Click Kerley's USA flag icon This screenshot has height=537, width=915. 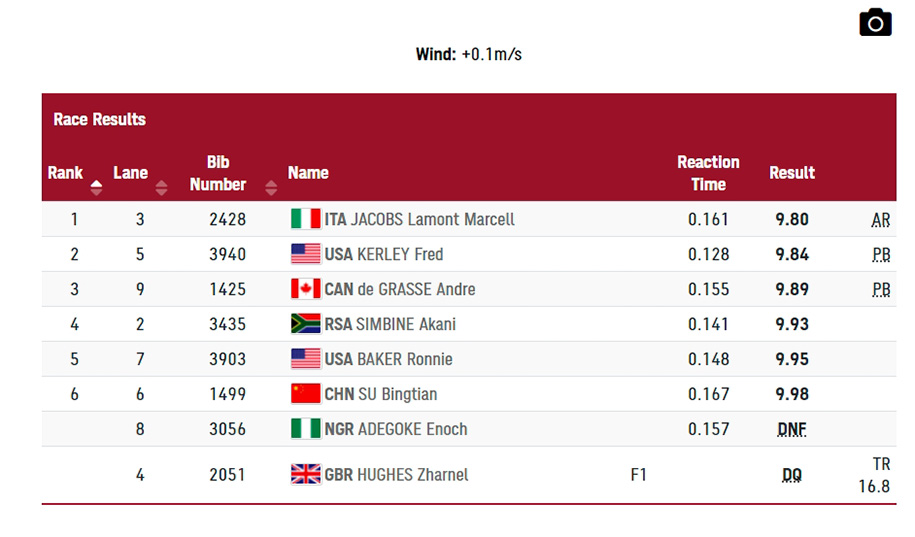[x=306, y=254]
